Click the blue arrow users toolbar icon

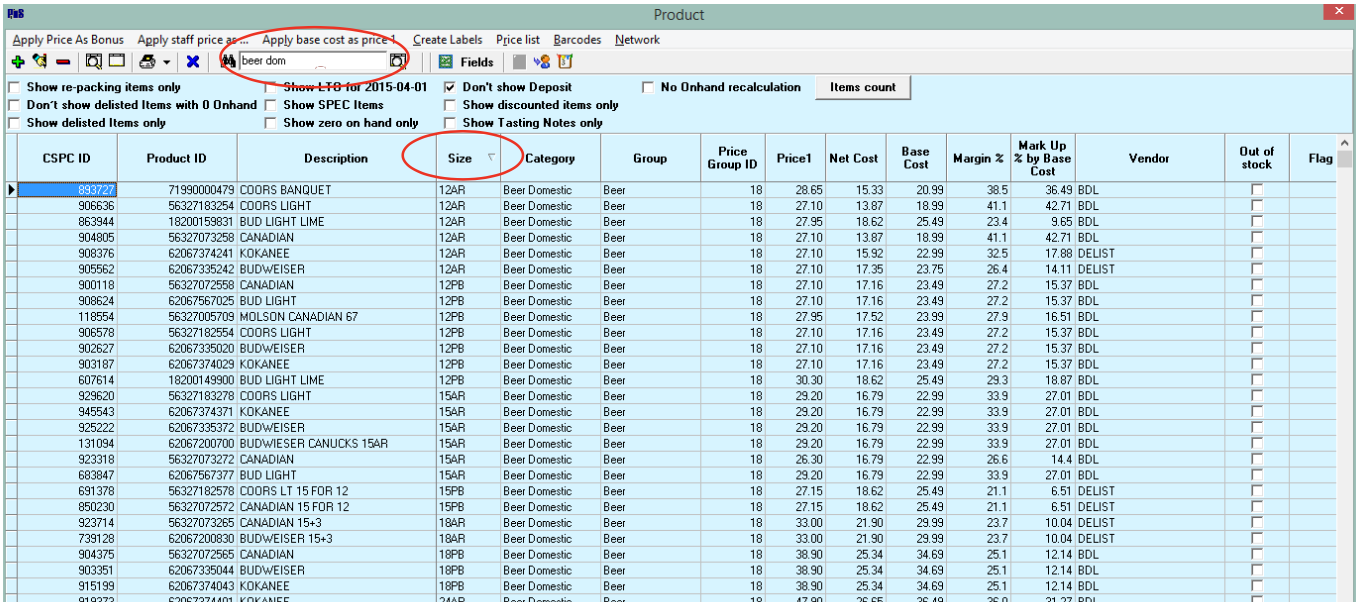point(541,62)
